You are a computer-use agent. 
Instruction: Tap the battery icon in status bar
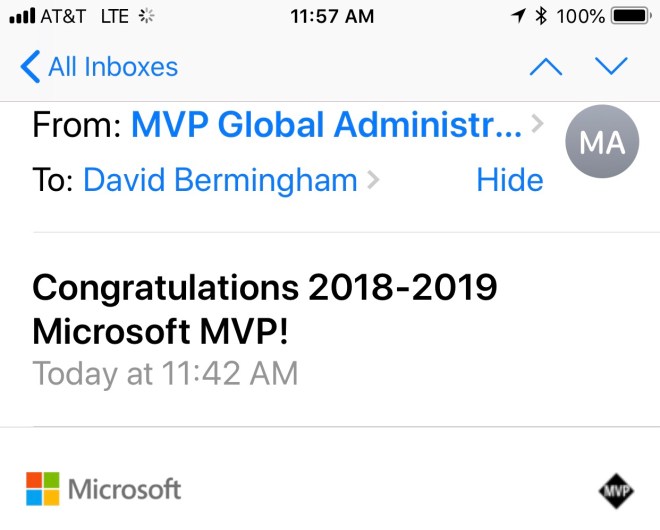[630, 16]
